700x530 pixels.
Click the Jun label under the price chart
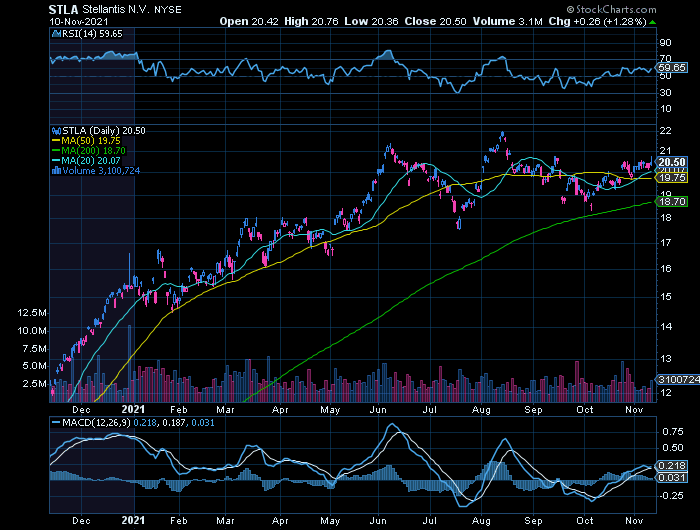pyautogui.click(x=378, y=409)
